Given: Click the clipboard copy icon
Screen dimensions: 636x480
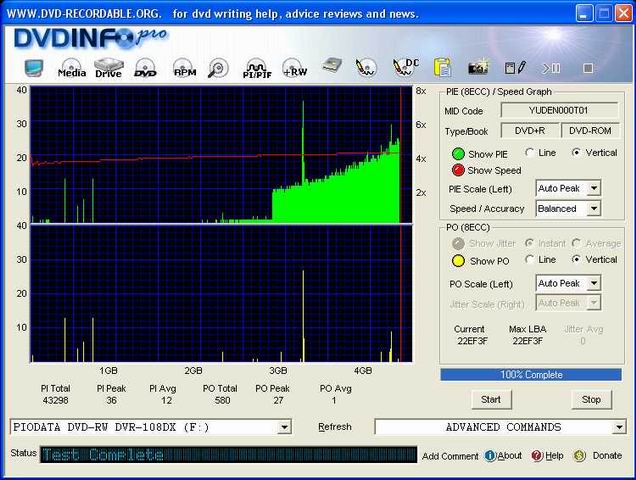Looking at the screenshot, I should tap(443, 67).
